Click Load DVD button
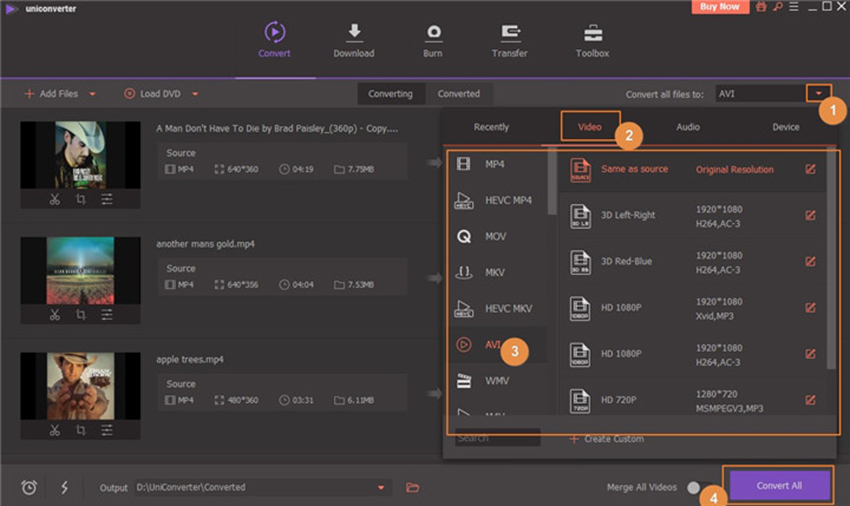Image resolution: width=850 pixels, height=506 pixels. tap(152, 94)
